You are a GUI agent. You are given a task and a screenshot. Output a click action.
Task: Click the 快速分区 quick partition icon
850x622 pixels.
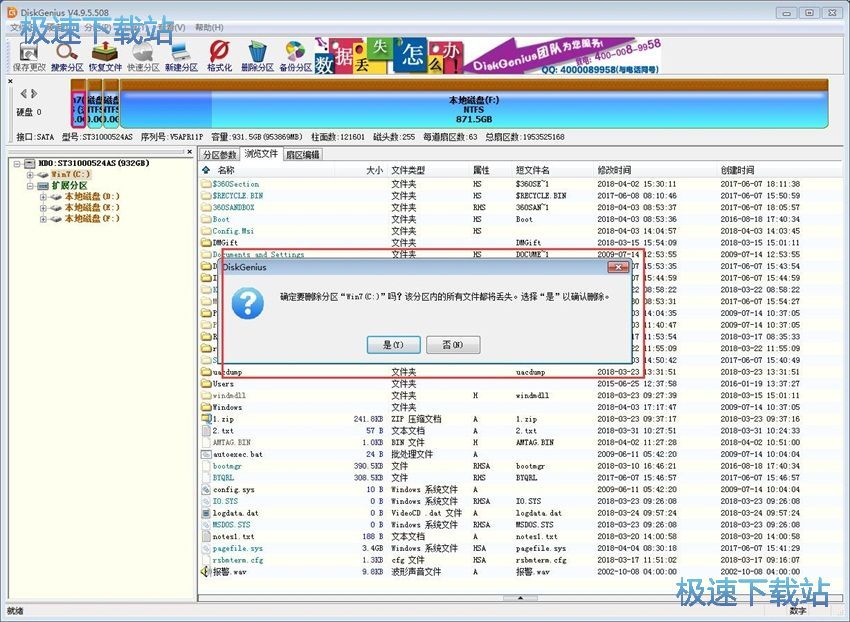[x=143, y=56]
